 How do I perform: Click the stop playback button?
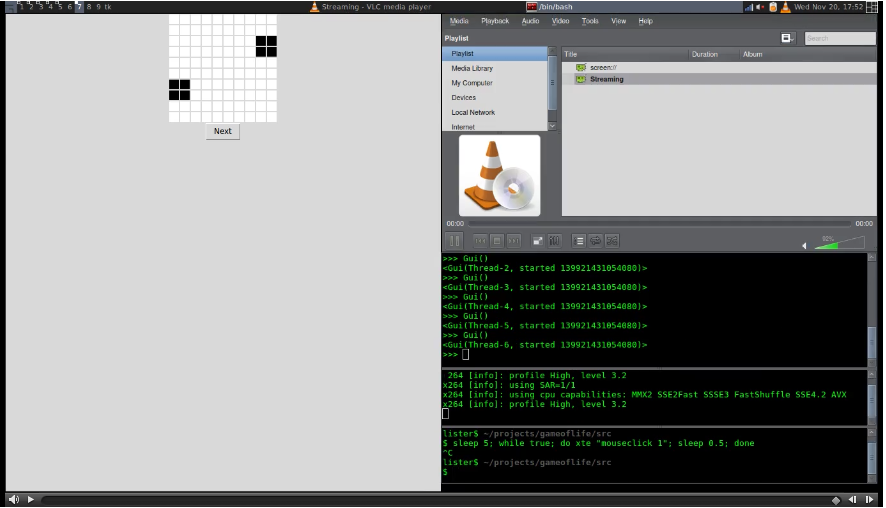coord(496,241)
